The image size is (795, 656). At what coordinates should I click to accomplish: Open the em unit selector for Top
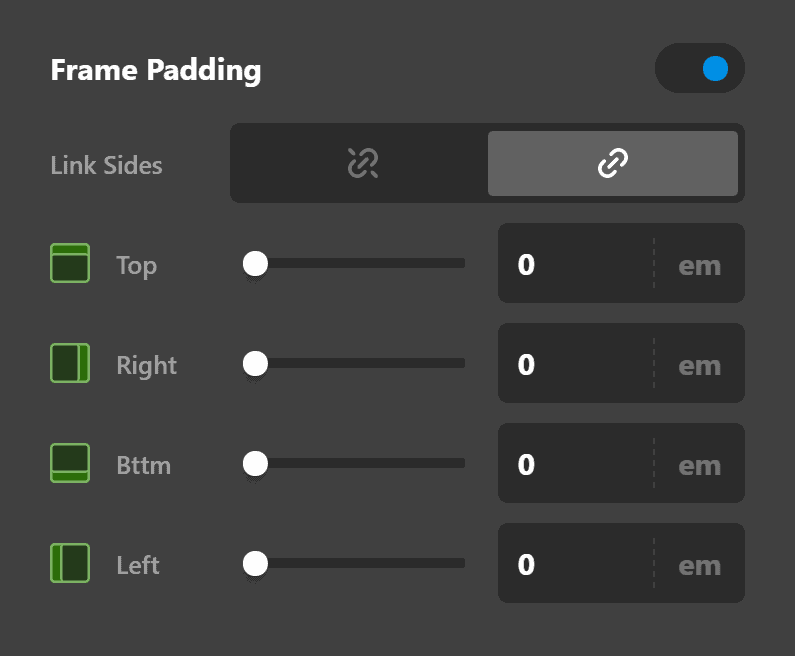tap(699, 265)
